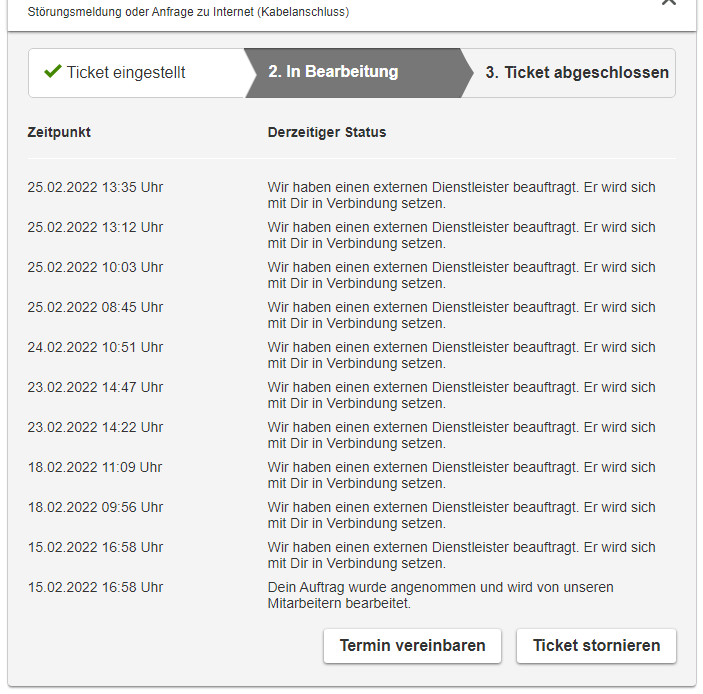
Task: Open the '3. Ticket abgeschlossen' step
Action: [577, 73]
